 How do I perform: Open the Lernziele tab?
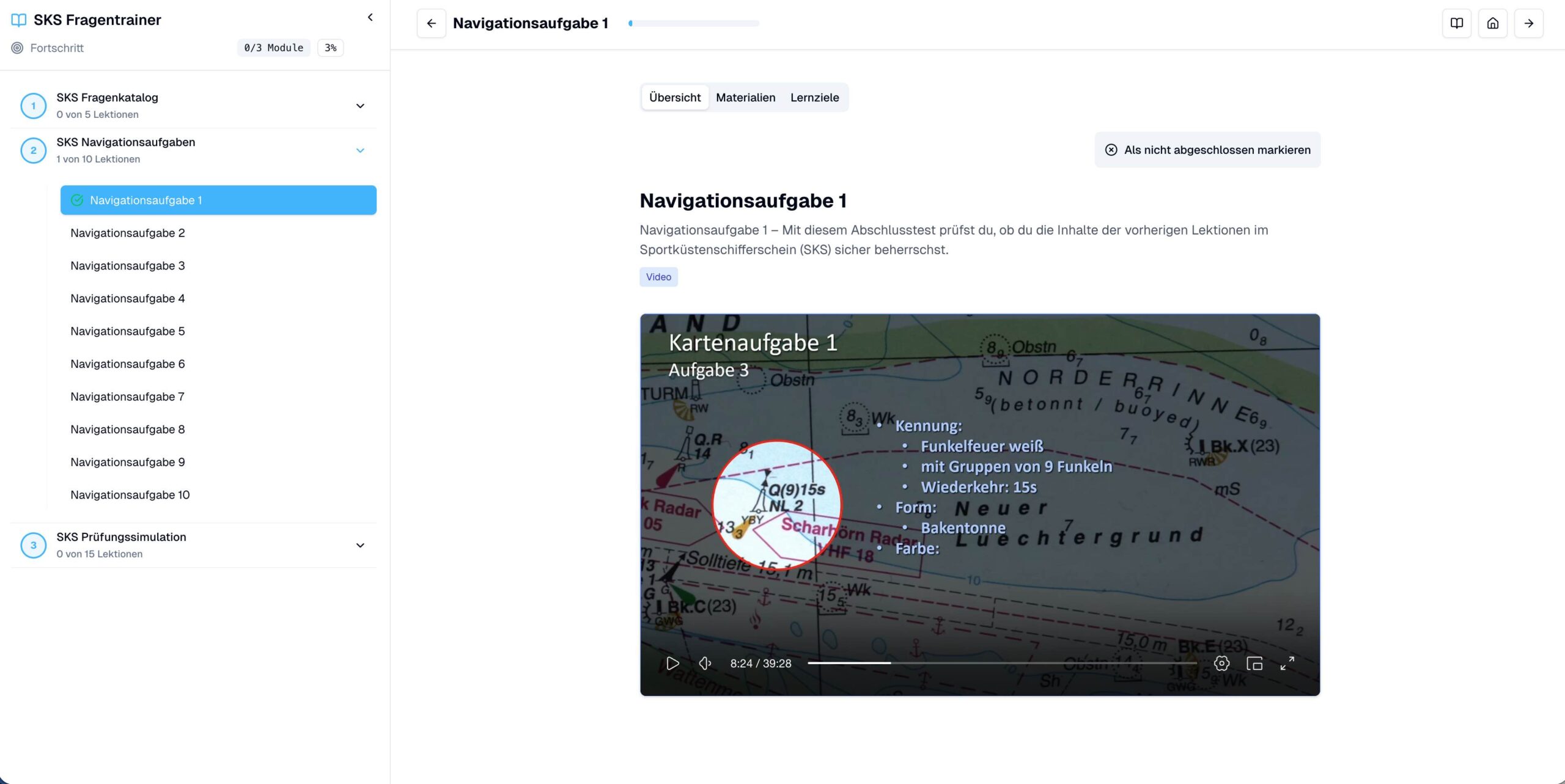(x=815, y=97)
